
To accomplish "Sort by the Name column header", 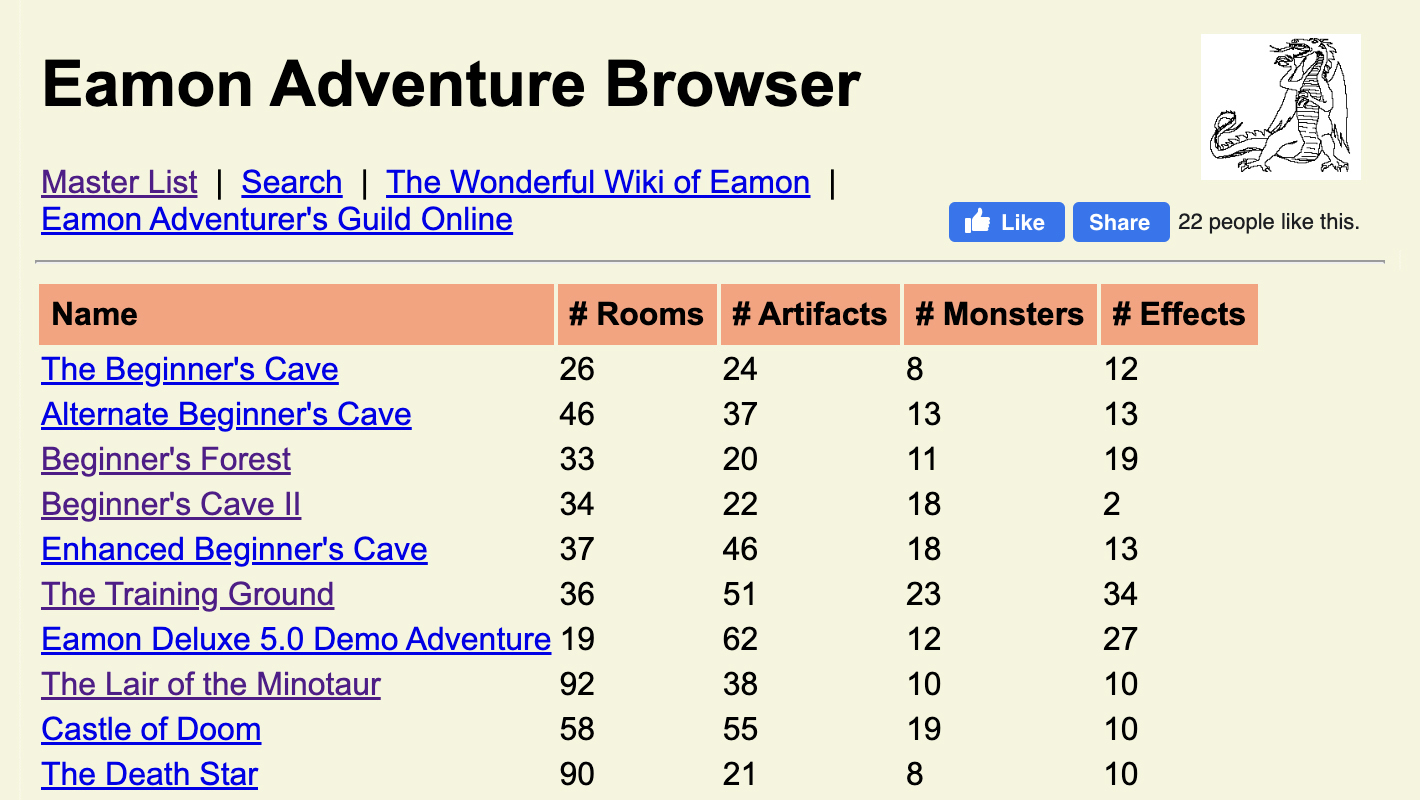I will 95,314.
